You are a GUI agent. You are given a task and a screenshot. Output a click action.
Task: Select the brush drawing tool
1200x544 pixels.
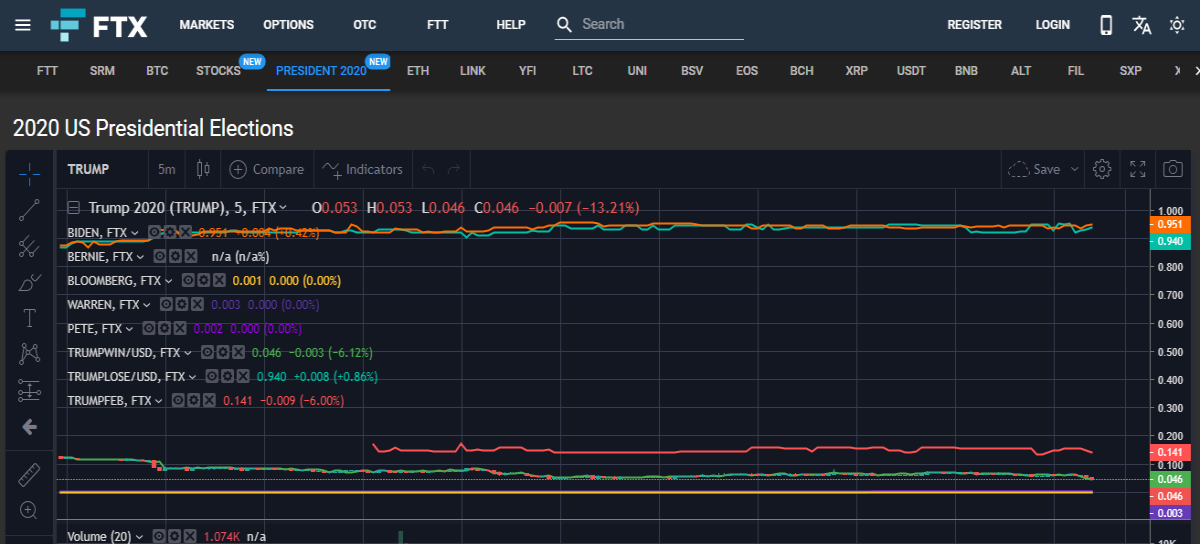click(29, 282)
